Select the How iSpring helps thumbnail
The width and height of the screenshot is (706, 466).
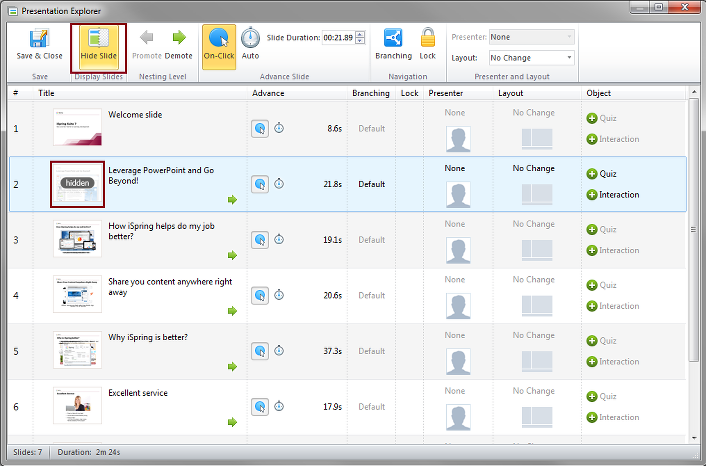77,238
